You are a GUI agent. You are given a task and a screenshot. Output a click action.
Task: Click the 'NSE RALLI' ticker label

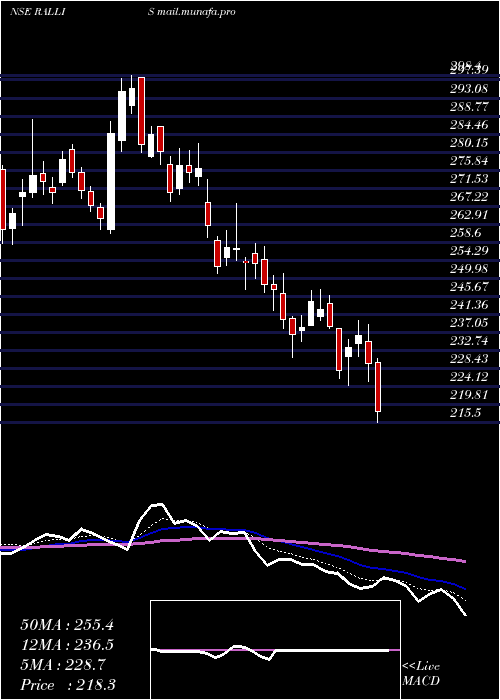pyautogui.click(x=38, y=12)
